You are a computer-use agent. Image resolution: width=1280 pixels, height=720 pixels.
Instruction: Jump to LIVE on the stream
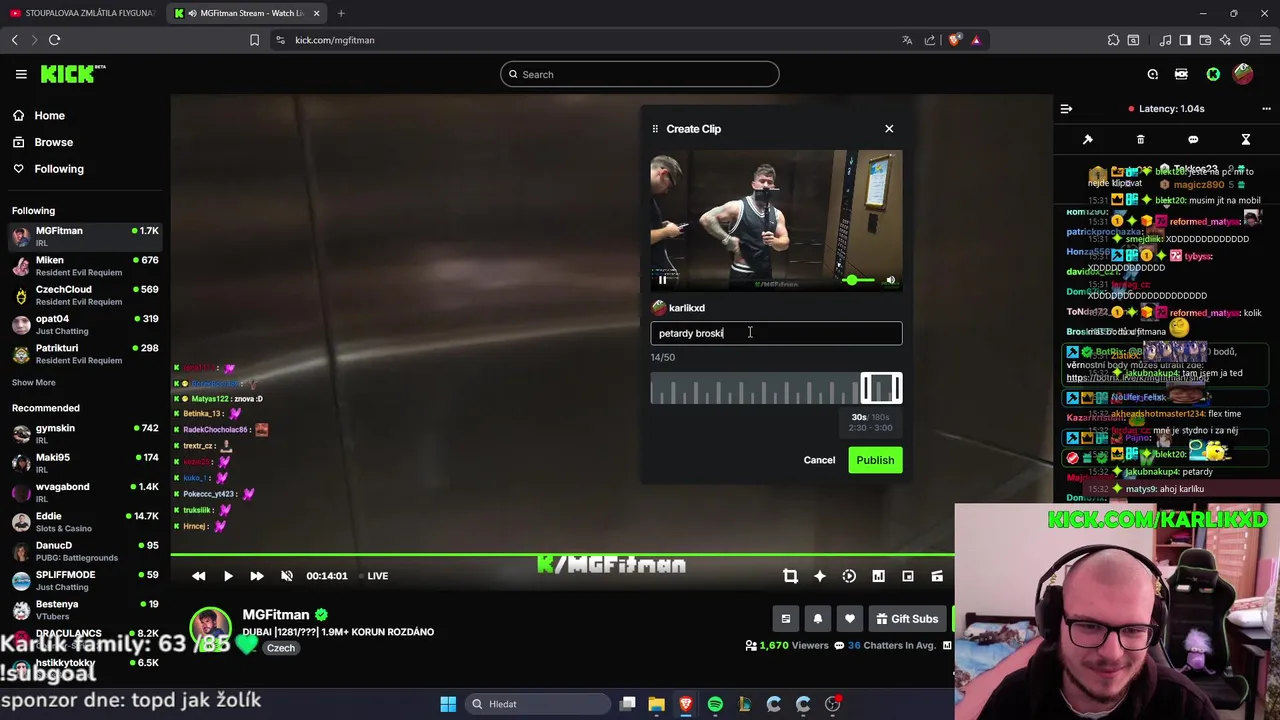pos(373,576)
